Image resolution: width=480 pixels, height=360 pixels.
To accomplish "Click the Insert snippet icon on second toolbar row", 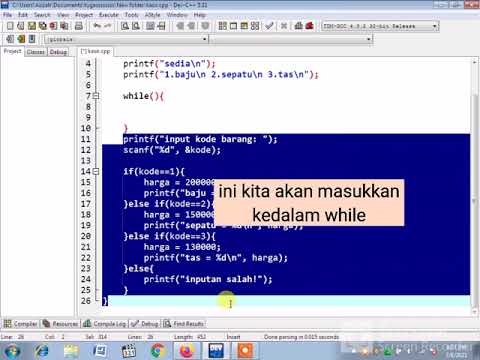I will pyautogui.click(x=10, y=39).
